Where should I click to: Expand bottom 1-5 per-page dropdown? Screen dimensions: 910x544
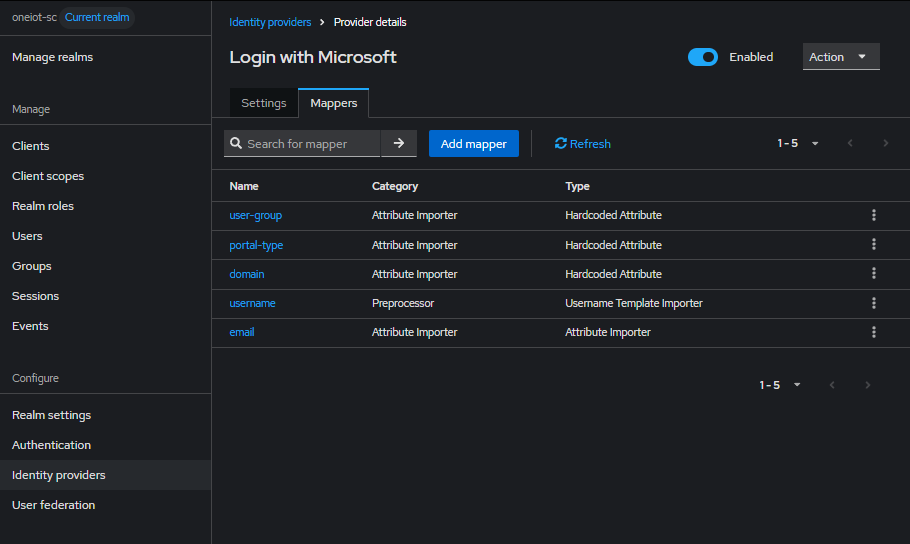(x=780, y=385)
